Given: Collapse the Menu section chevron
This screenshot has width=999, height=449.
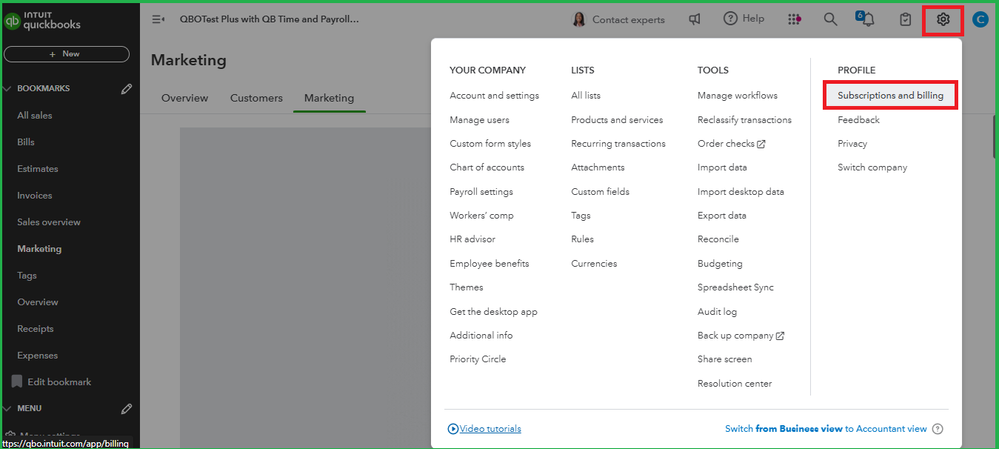Looking at the screenshot, I should click(x=8, y=408).
